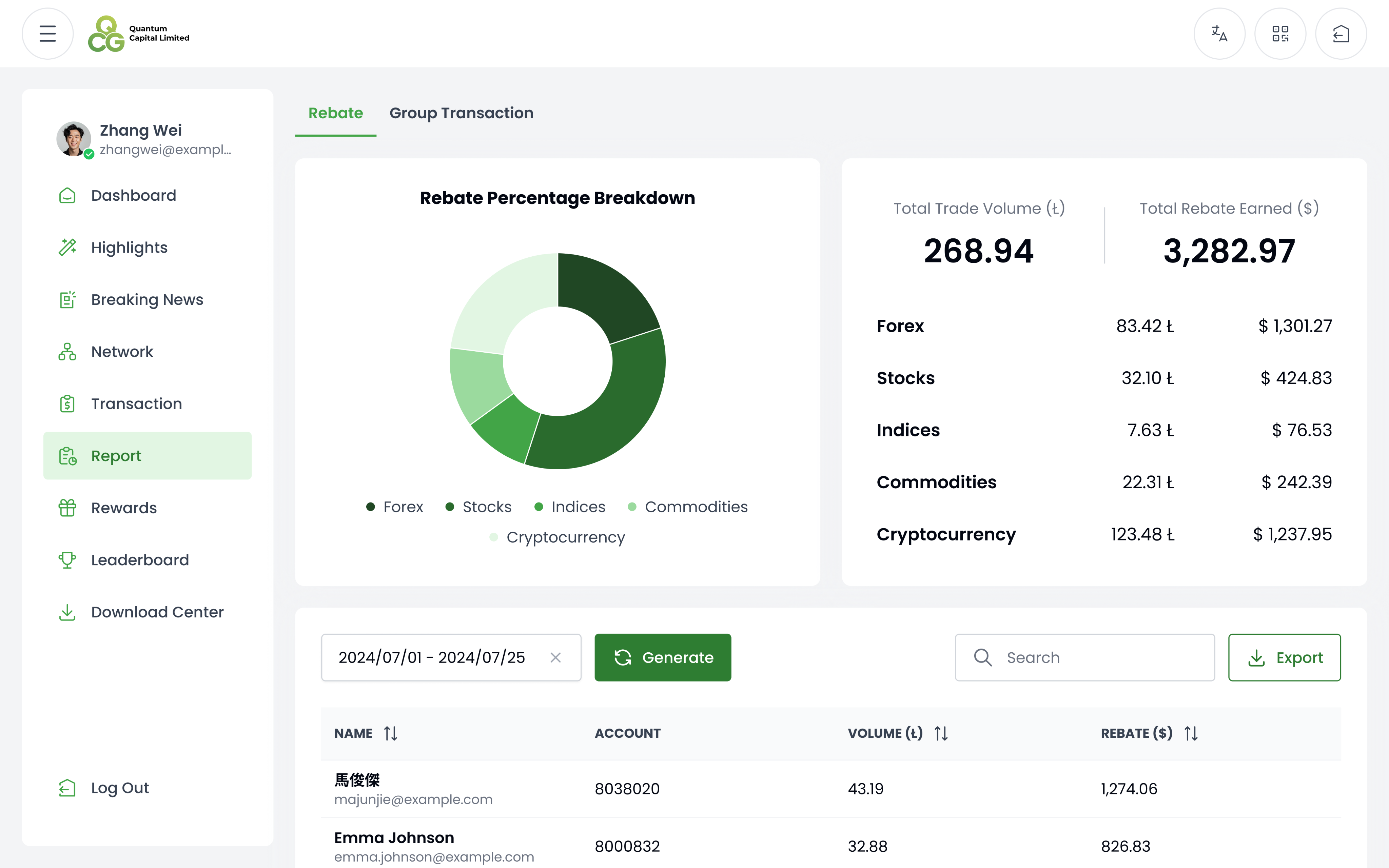This screenshot has height=868, width=1389.
Task: Click the top-right logout icon
Action: (x=1341, y=34)
